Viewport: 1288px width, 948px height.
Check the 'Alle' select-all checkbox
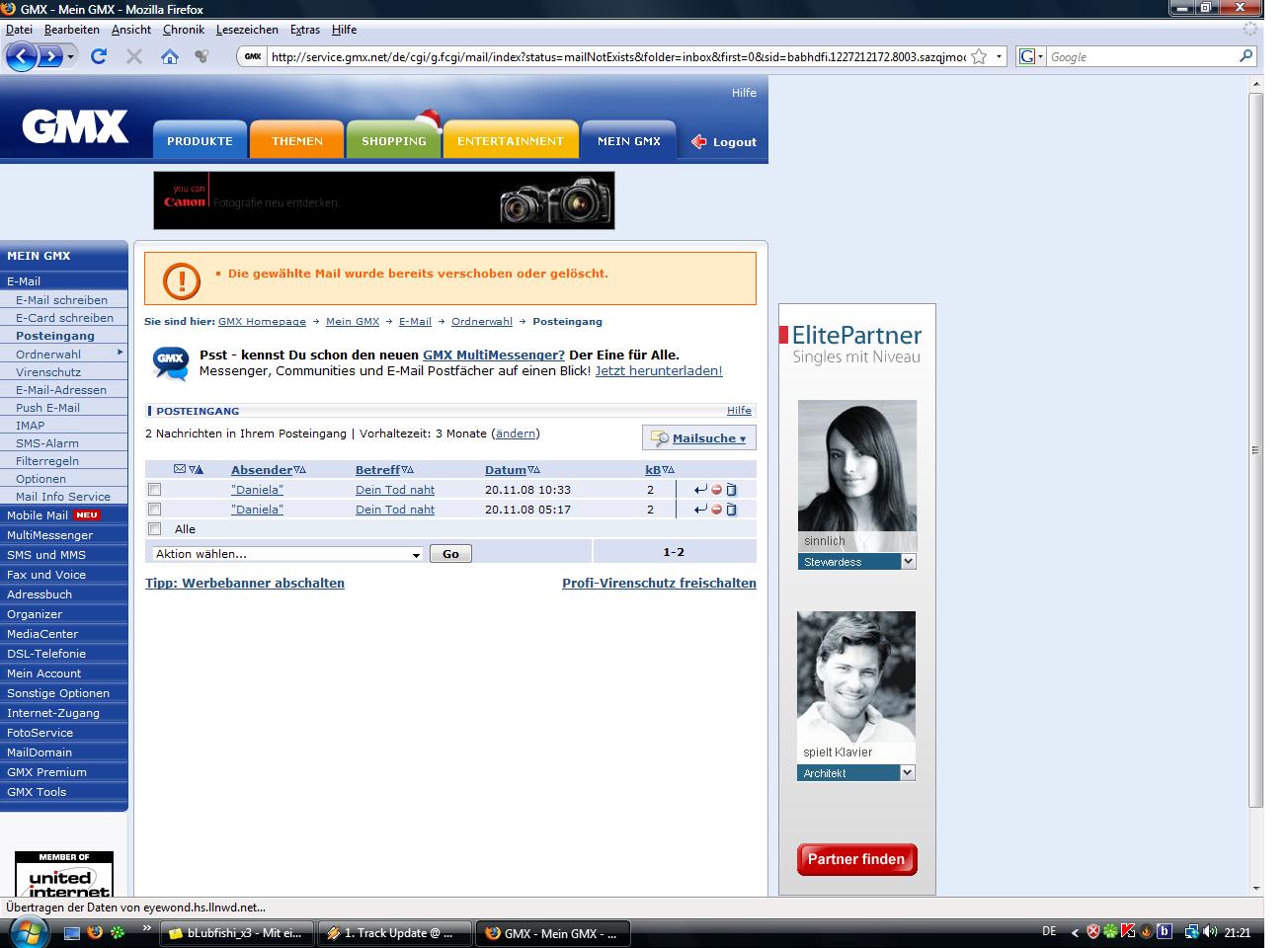(x=154, y=529)
